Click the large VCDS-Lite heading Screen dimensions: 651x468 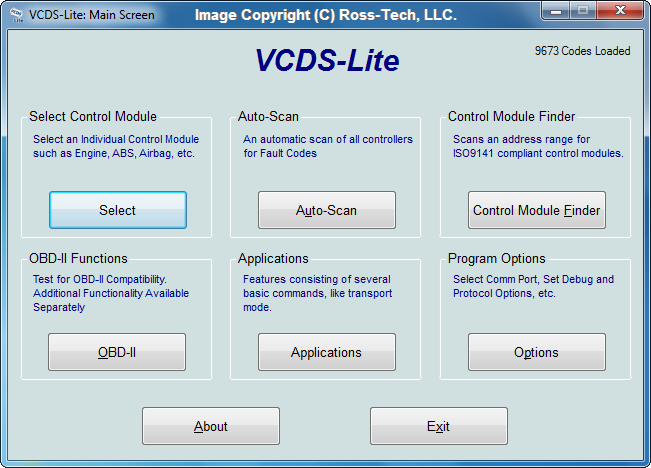pos(326,61)
